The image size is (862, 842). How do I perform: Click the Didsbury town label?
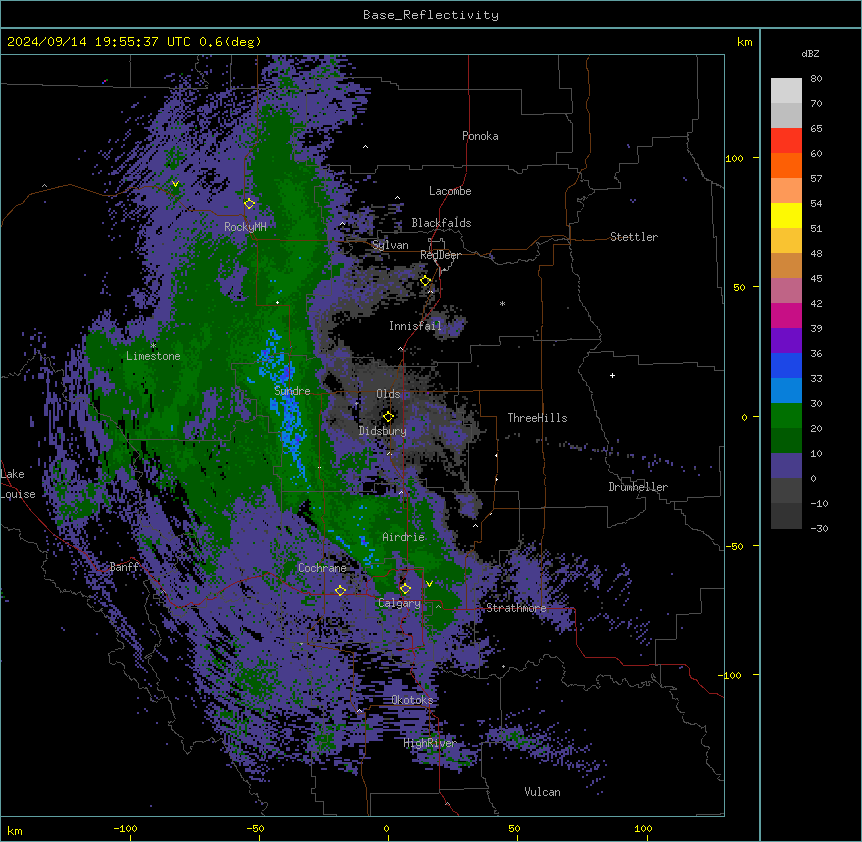pos(383,431)
